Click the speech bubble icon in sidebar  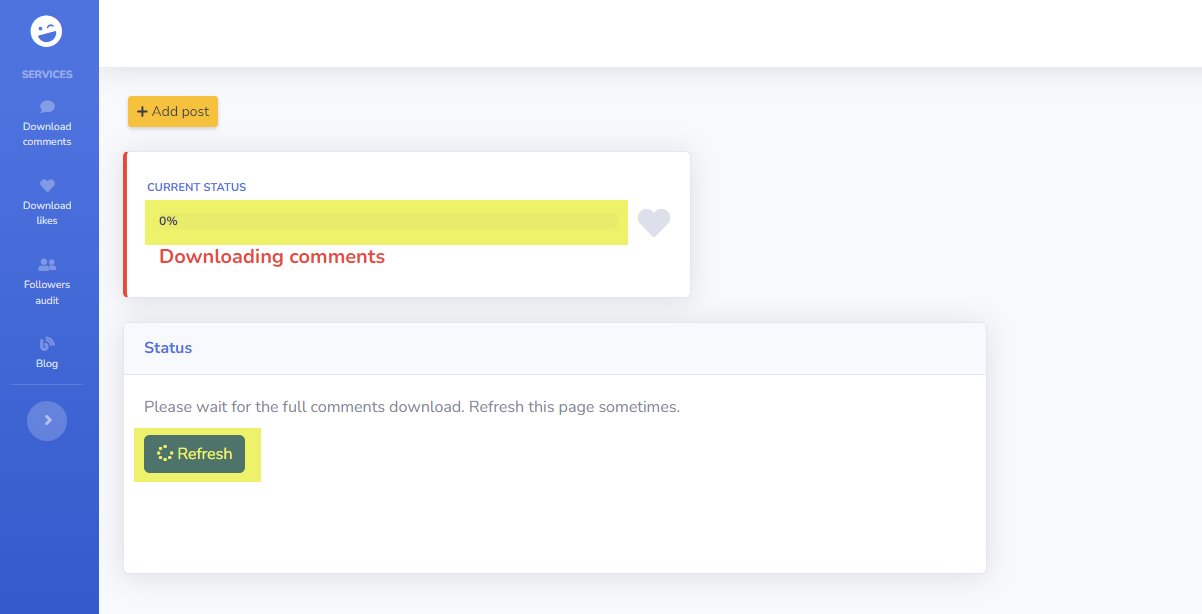click(47, 106)
